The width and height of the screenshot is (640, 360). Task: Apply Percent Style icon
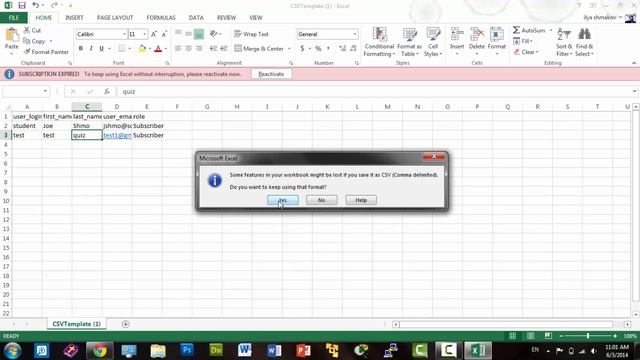tap(318, 49)
